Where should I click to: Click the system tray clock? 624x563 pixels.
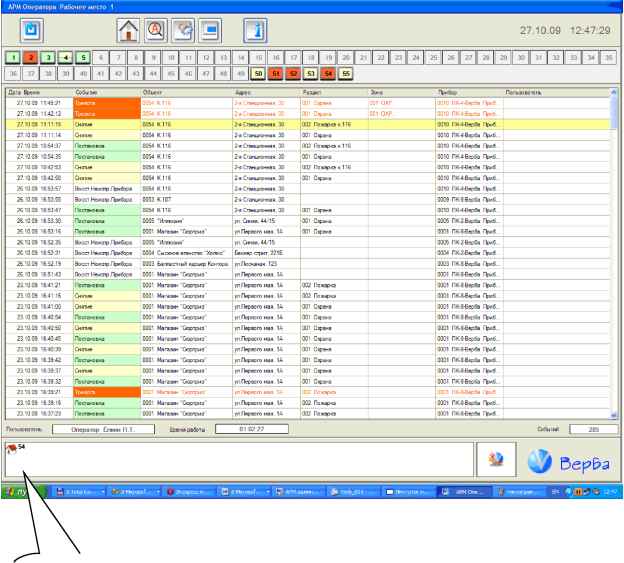609,492
